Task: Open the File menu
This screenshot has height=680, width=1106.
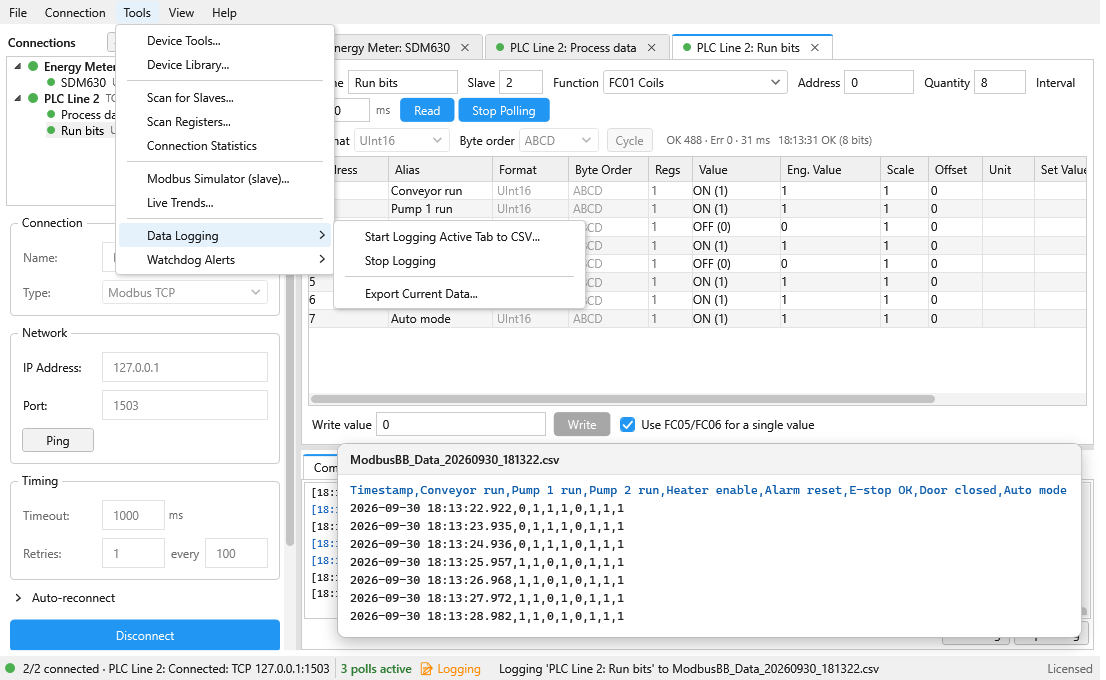Action: pyautogui.click(x=18, y=13)
